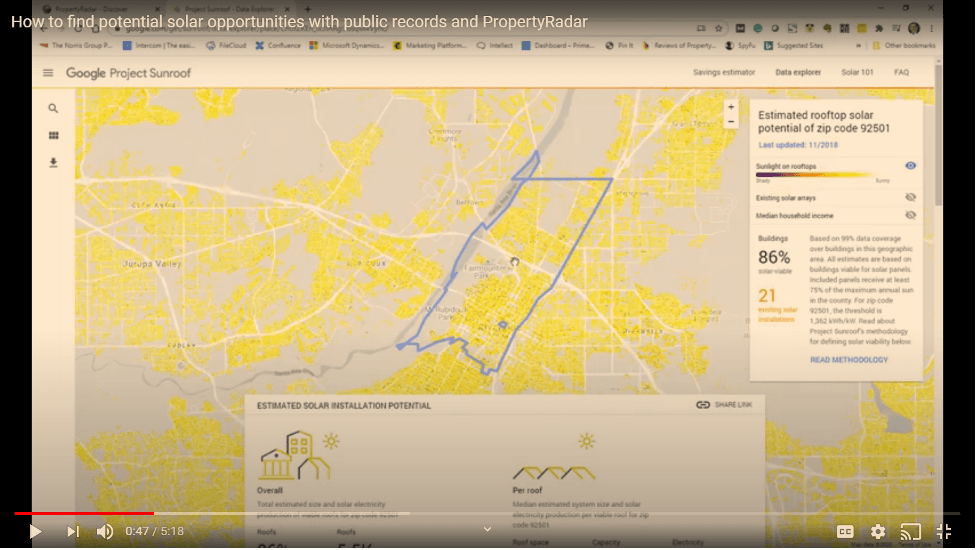Open the Chrome extensions puzzle icon

(x=879, y=28)
